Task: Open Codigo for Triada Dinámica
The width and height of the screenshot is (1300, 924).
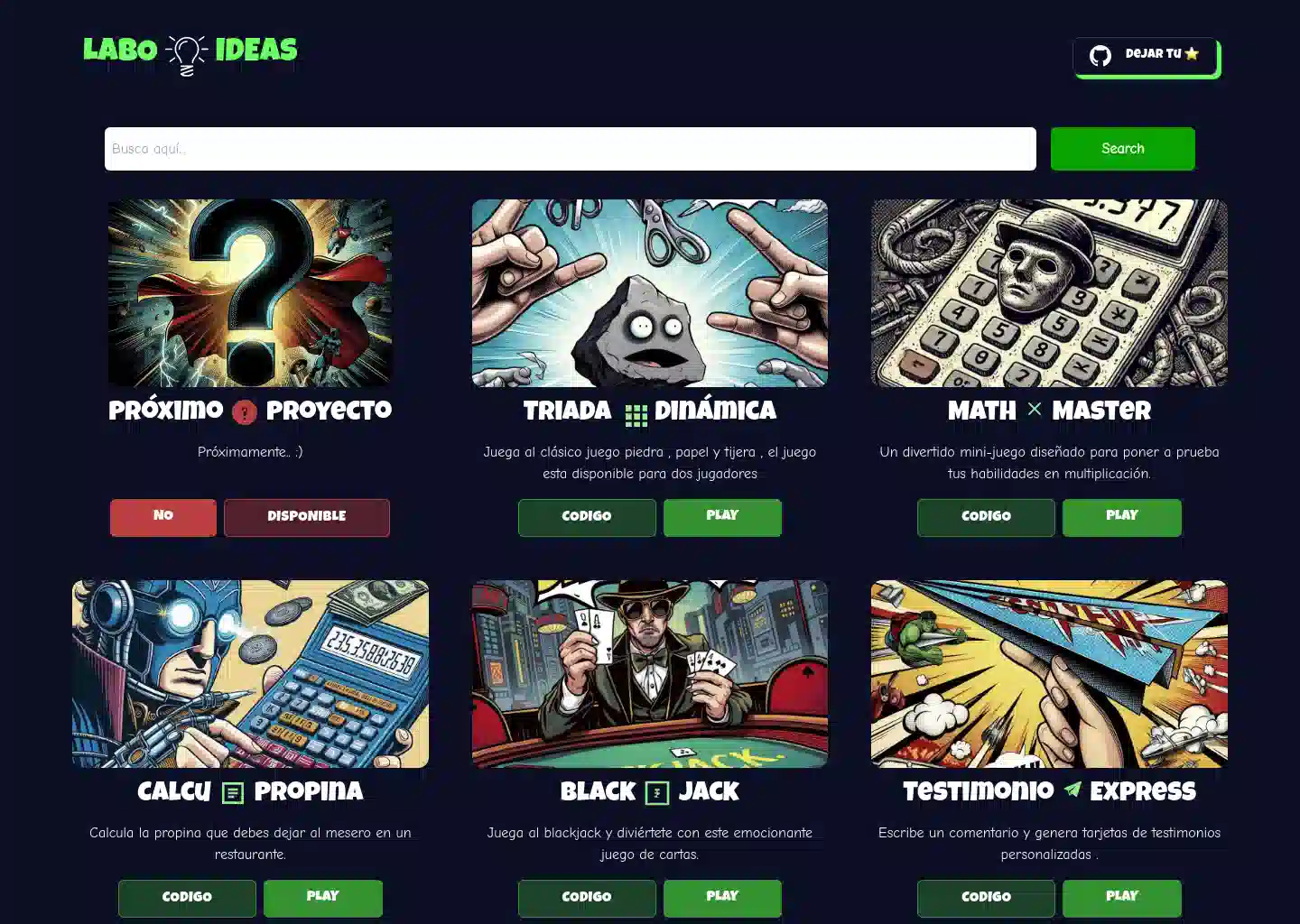Action: 587,517
